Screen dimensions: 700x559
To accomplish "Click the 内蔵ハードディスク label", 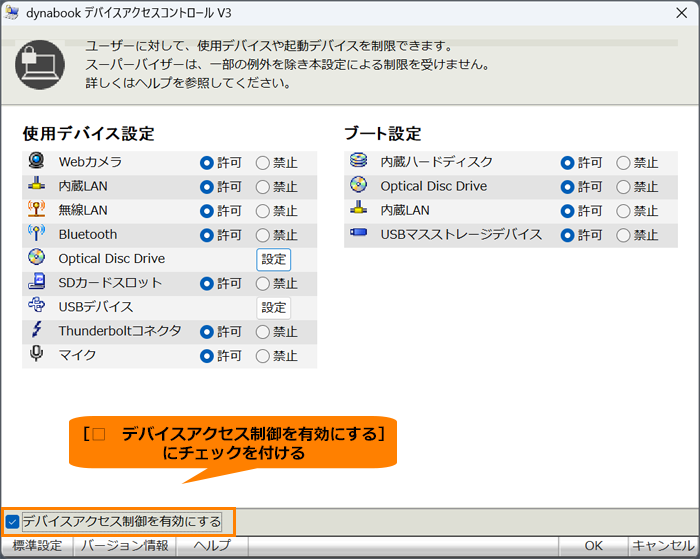I will (436, 162).
